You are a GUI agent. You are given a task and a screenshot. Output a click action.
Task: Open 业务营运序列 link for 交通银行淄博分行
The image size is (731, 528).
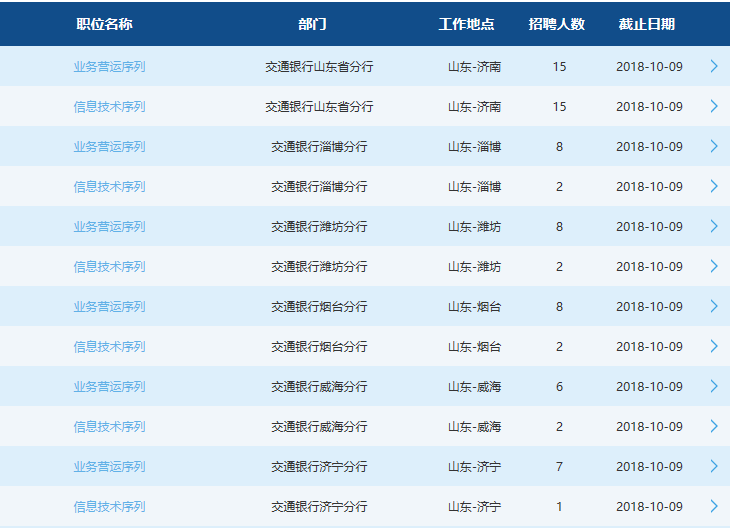point(110,147)
